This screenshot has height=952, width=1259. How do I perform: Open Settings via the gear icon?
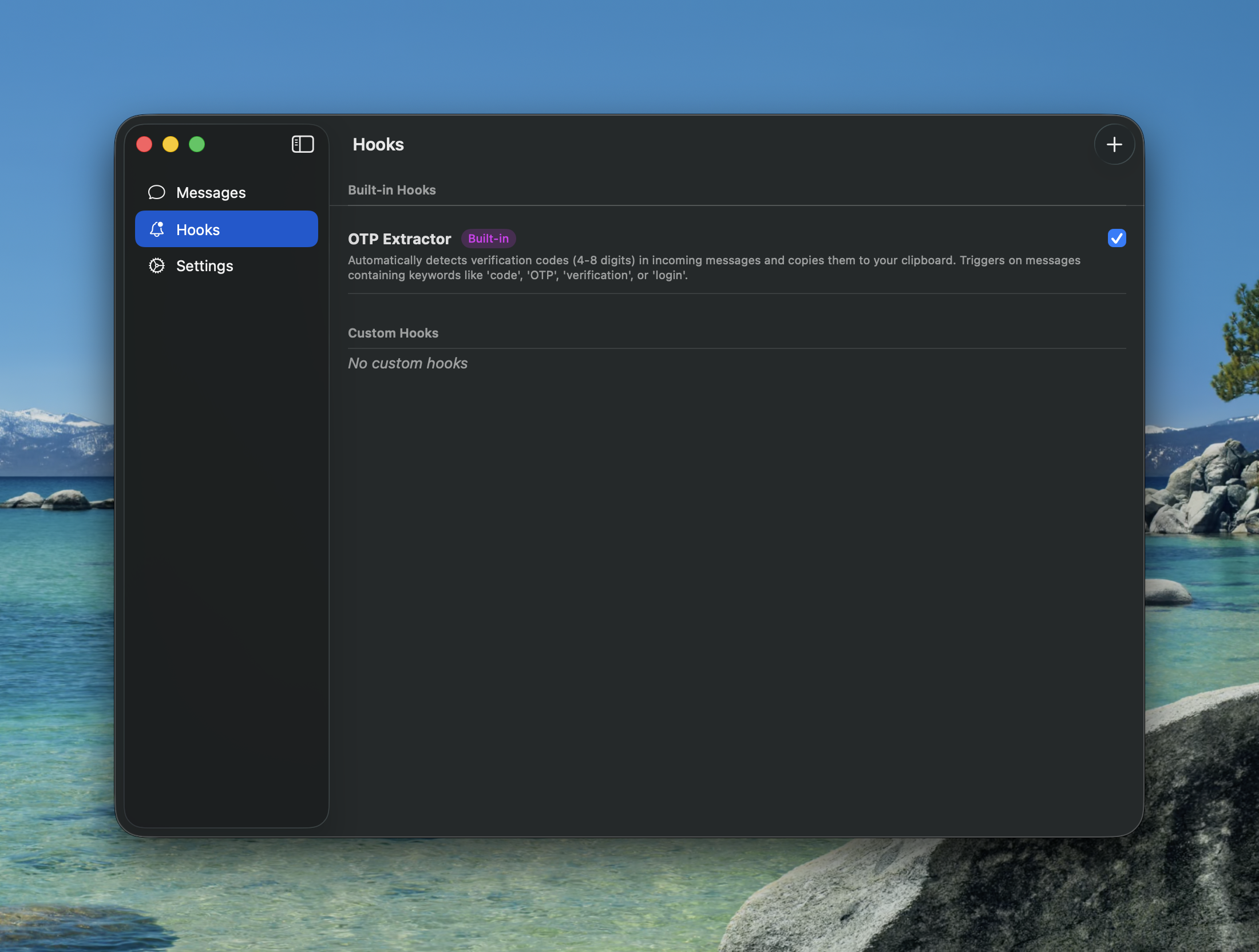[x=156, y=265]
